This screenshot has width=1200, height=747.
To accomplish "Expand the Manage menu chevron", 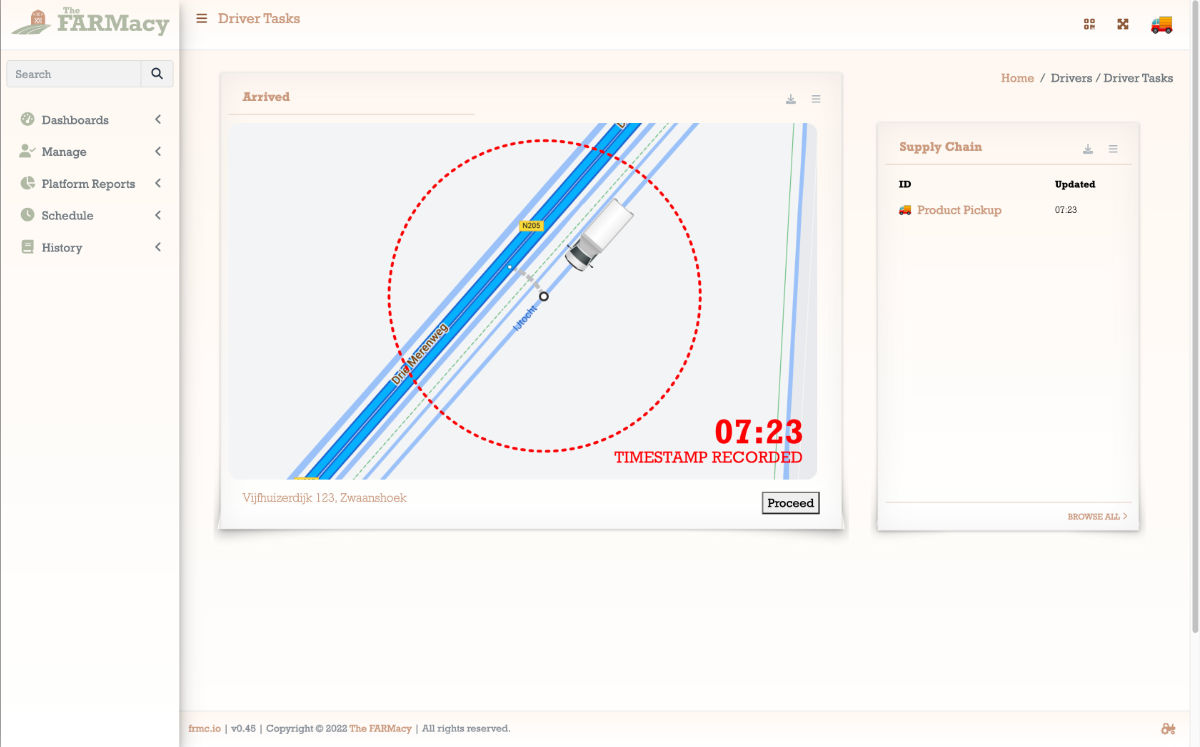I will 158,152.
